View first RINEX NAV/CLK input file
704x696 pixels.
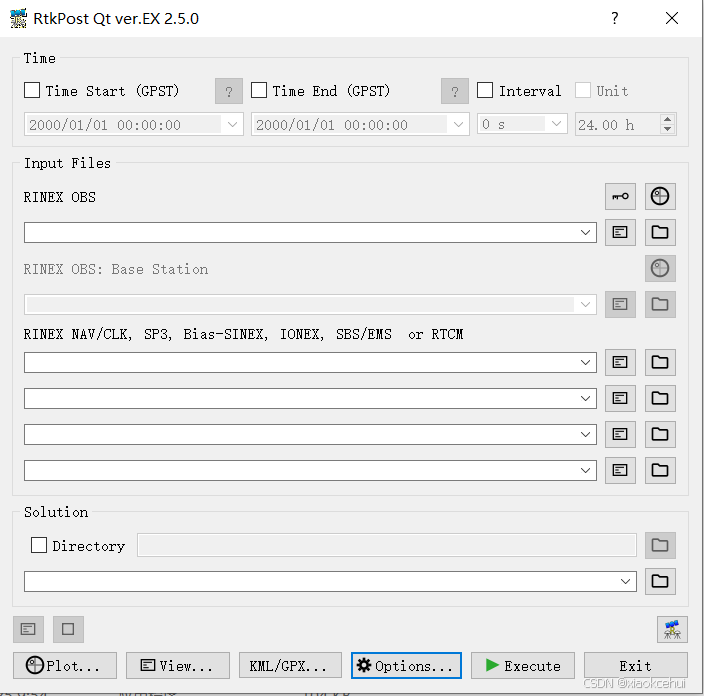pos(620,362)
